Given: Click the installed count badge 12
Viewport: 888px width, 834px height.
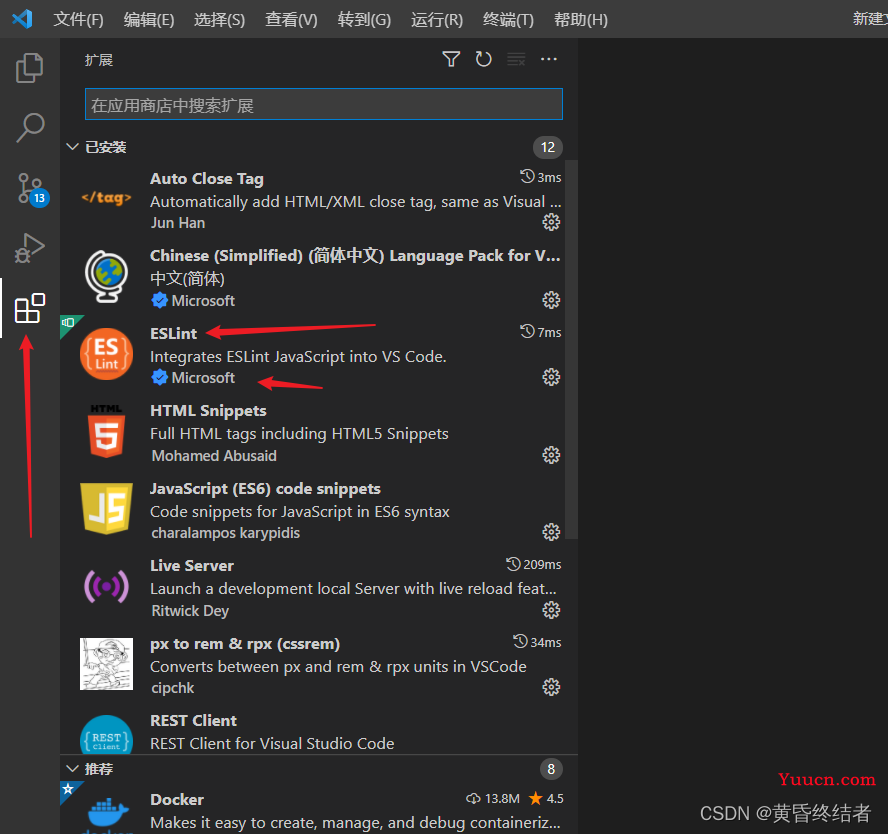Looking at the screenshot, I should click(548, 147).
